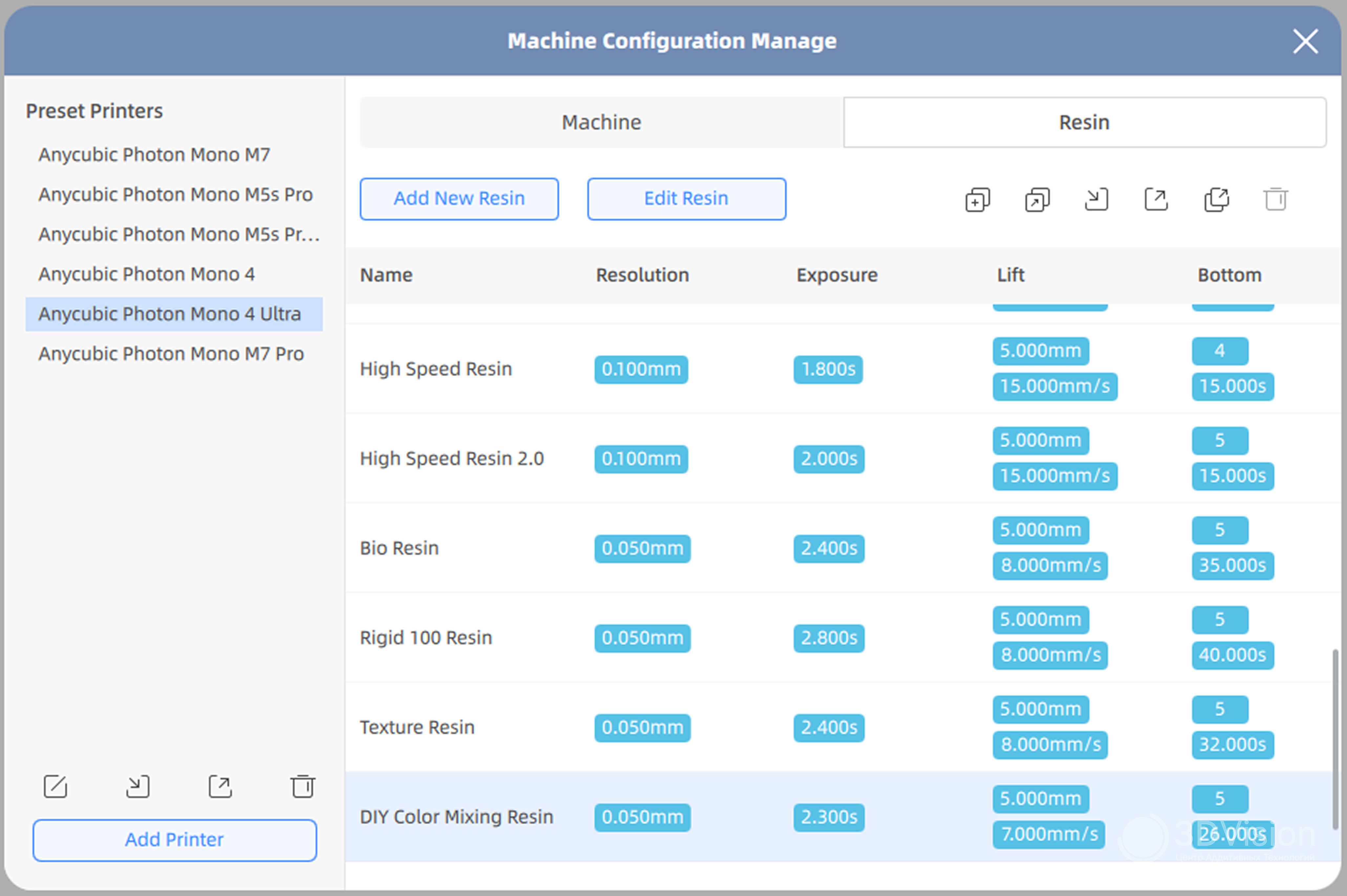Click the duplicate resin icon with plus sign
This screenshot has height=896, width=1347.
[x=977, y=200]
